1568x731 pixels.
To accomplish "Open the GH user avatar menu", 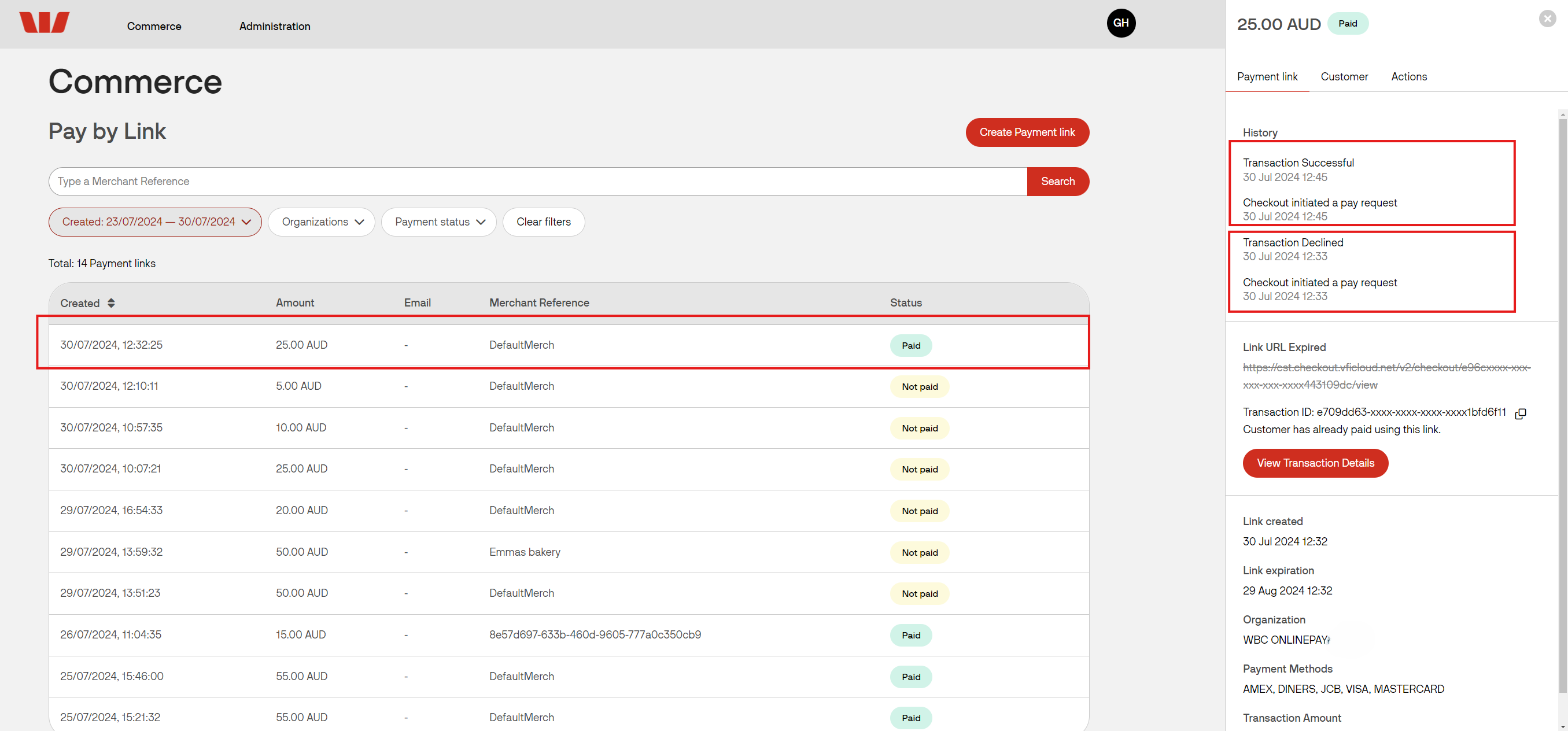I will 1120,23.
